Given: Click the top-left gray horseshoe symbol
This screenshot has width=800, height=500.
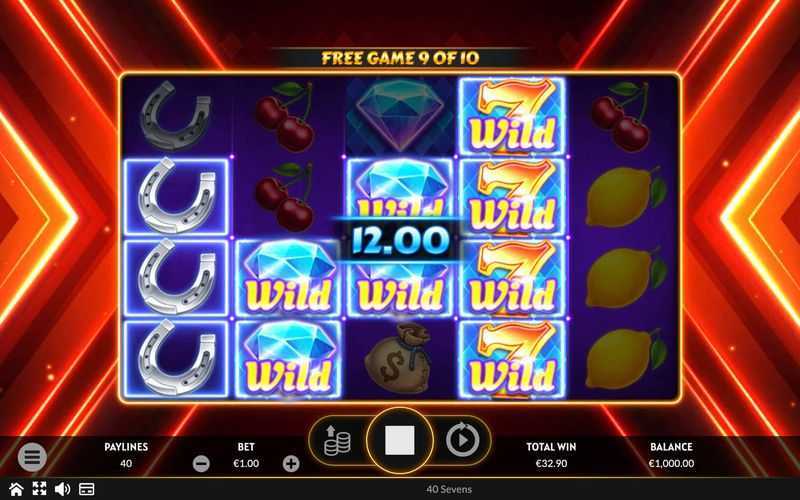Looking at the screenshot, I should click(x=176, y=116).
